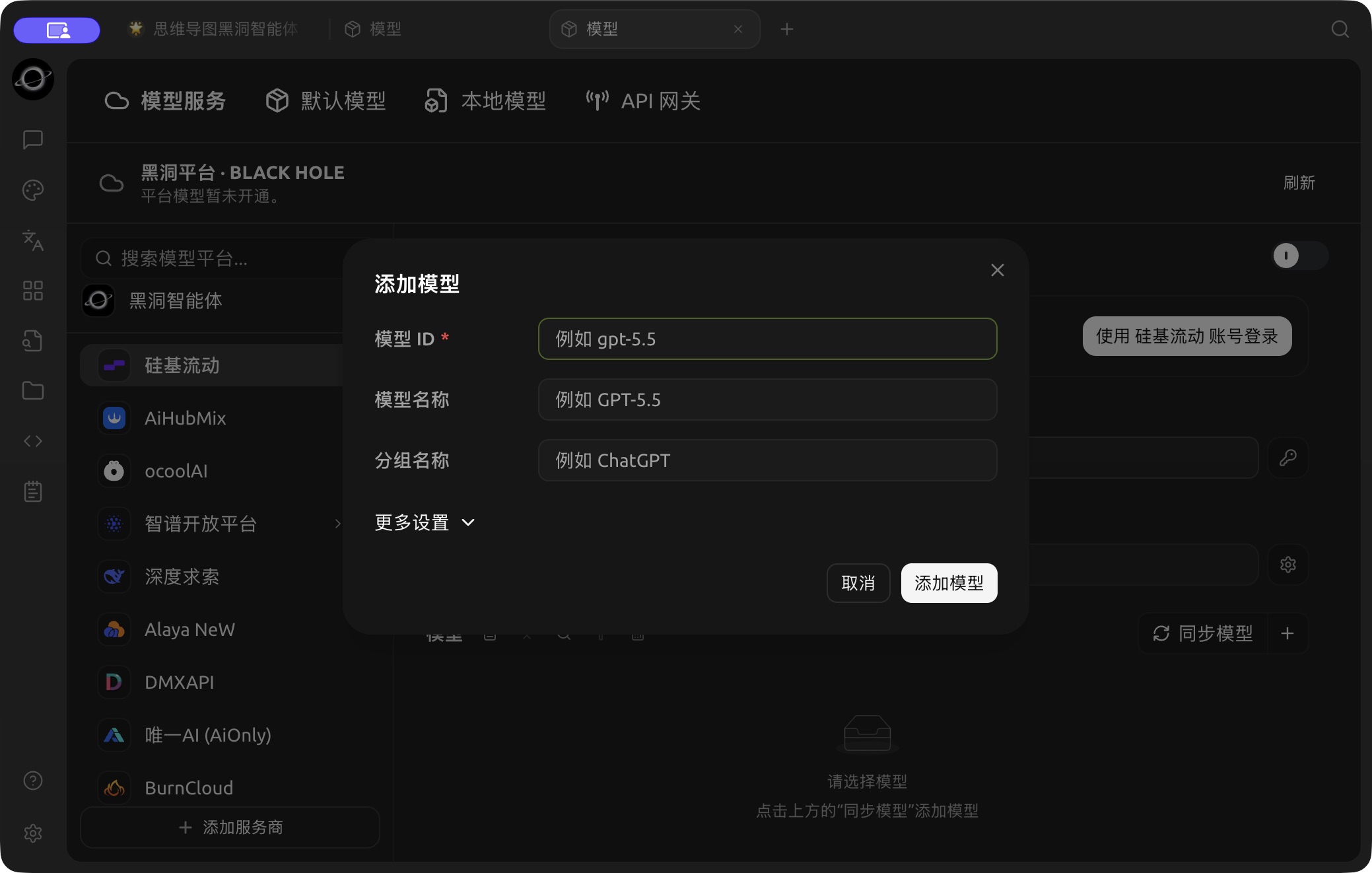The image size is (1372, 873).
Task: Open the help question mark icon
Action: [33, 781]
